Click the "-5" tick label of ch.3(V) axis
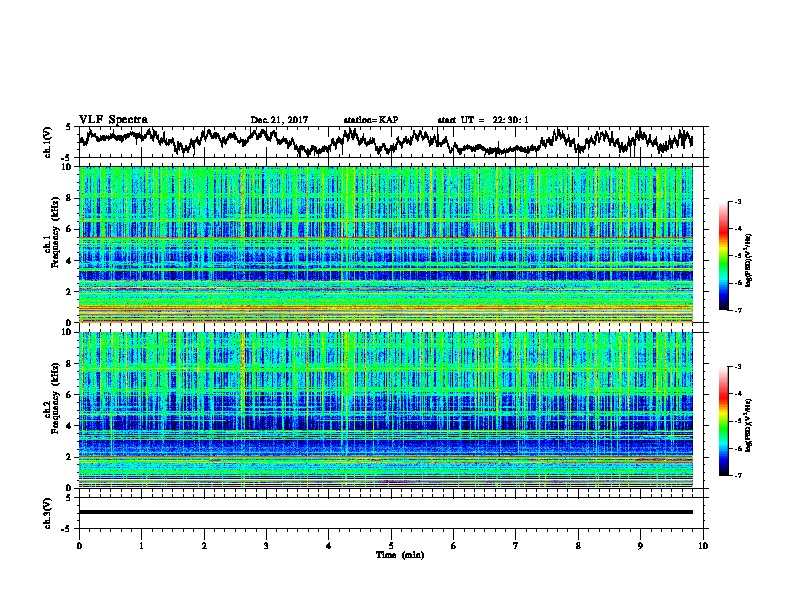This screenshot has height=612, width=792. pyautogui.click(x=67, y=529)
